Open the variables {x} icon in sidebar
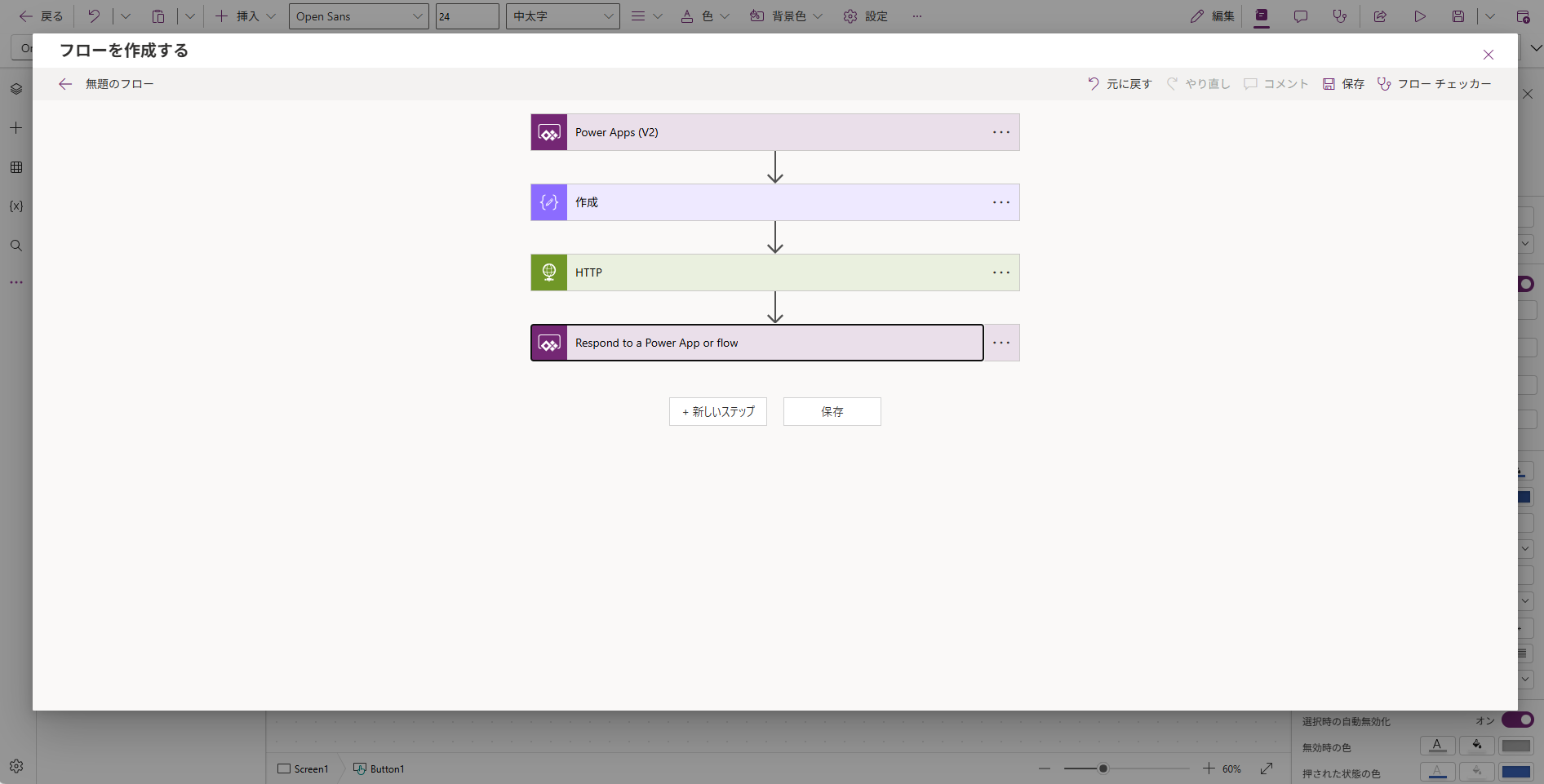 point(16,206)
